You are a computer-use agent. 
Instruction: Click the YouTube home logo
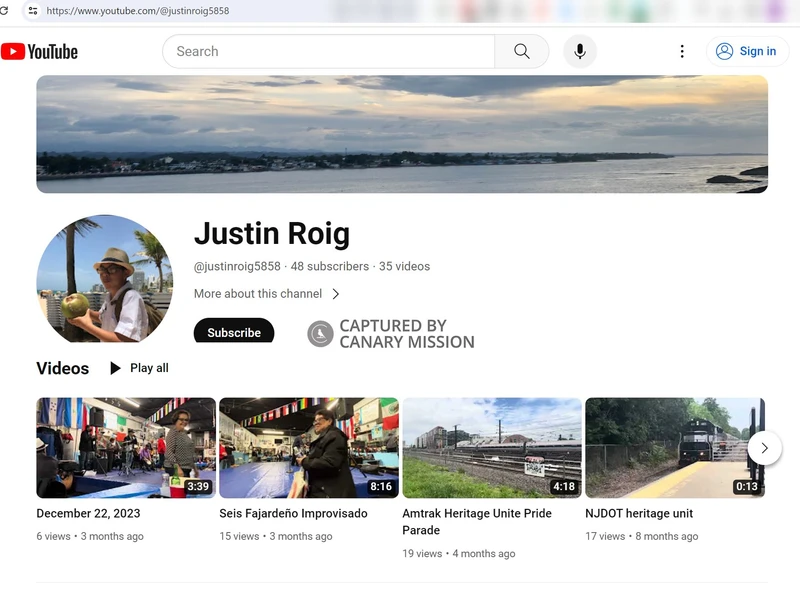[x=38, y=51]
